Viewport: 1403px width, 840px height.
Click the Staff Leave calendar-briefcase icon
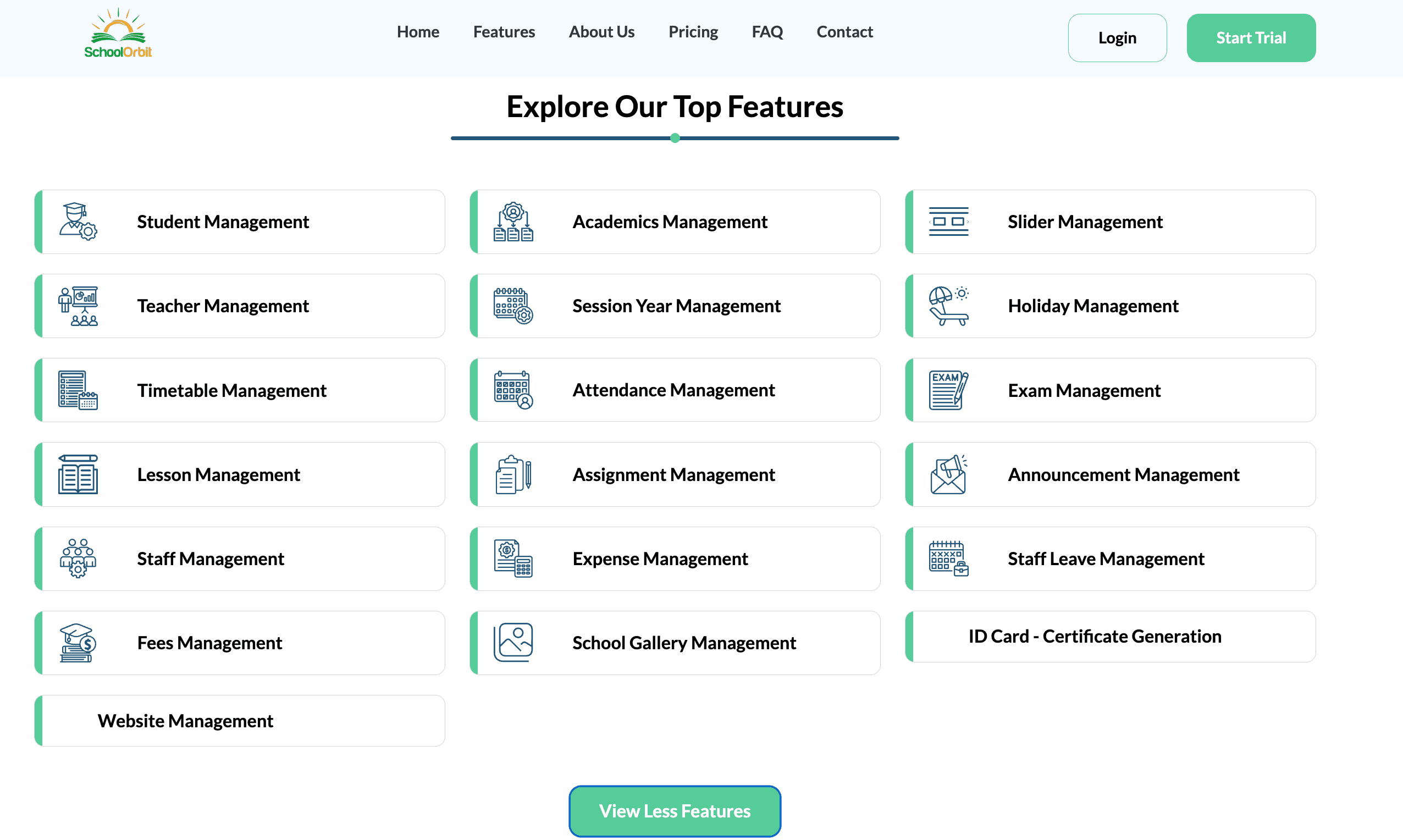point(948,559)
